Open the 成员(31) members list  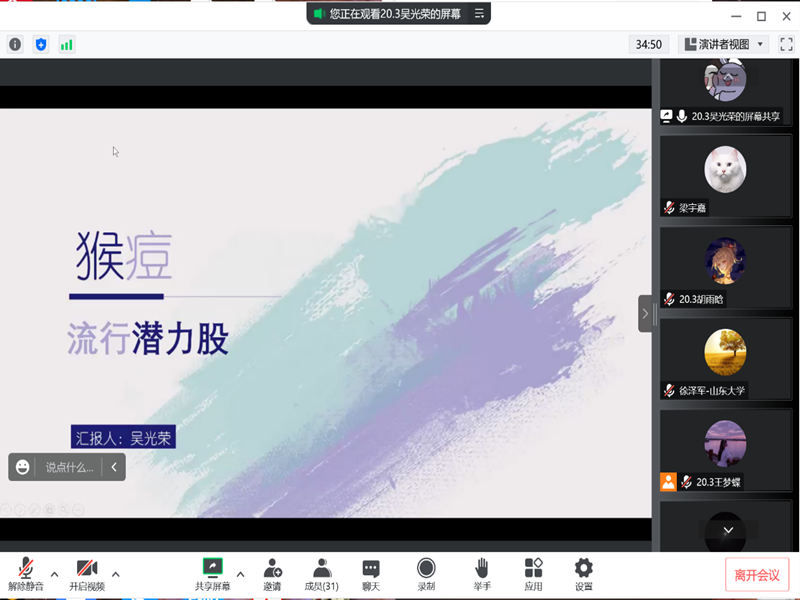[321, 574]
